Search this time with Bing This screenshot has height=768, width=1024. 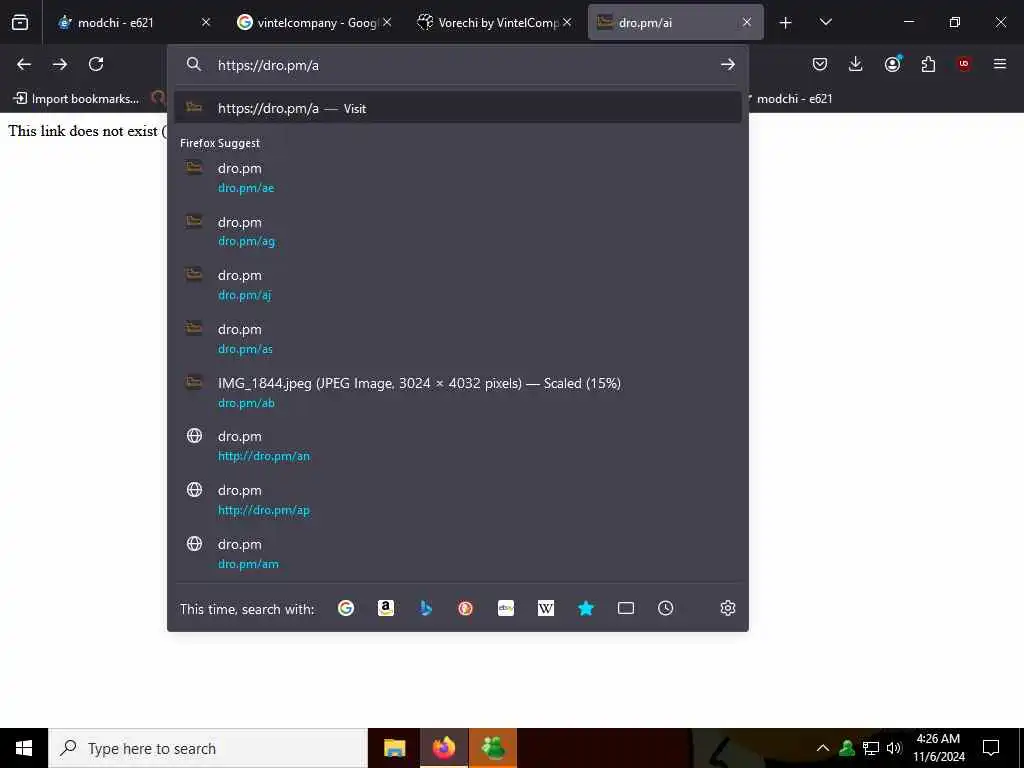[426, 609]
